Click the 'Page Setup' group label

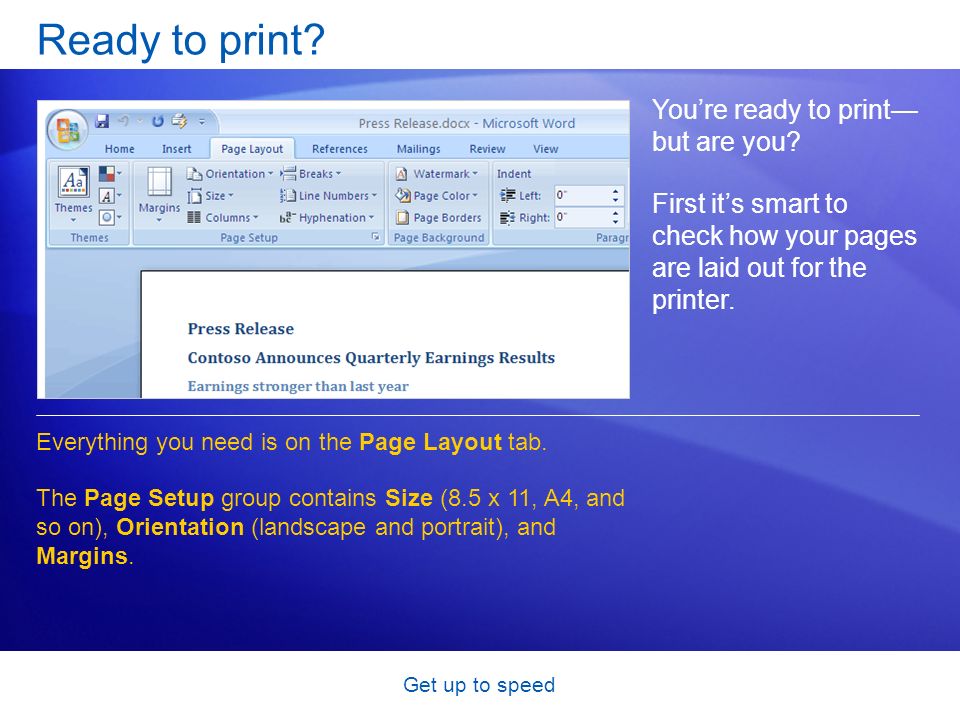(249, 238)
